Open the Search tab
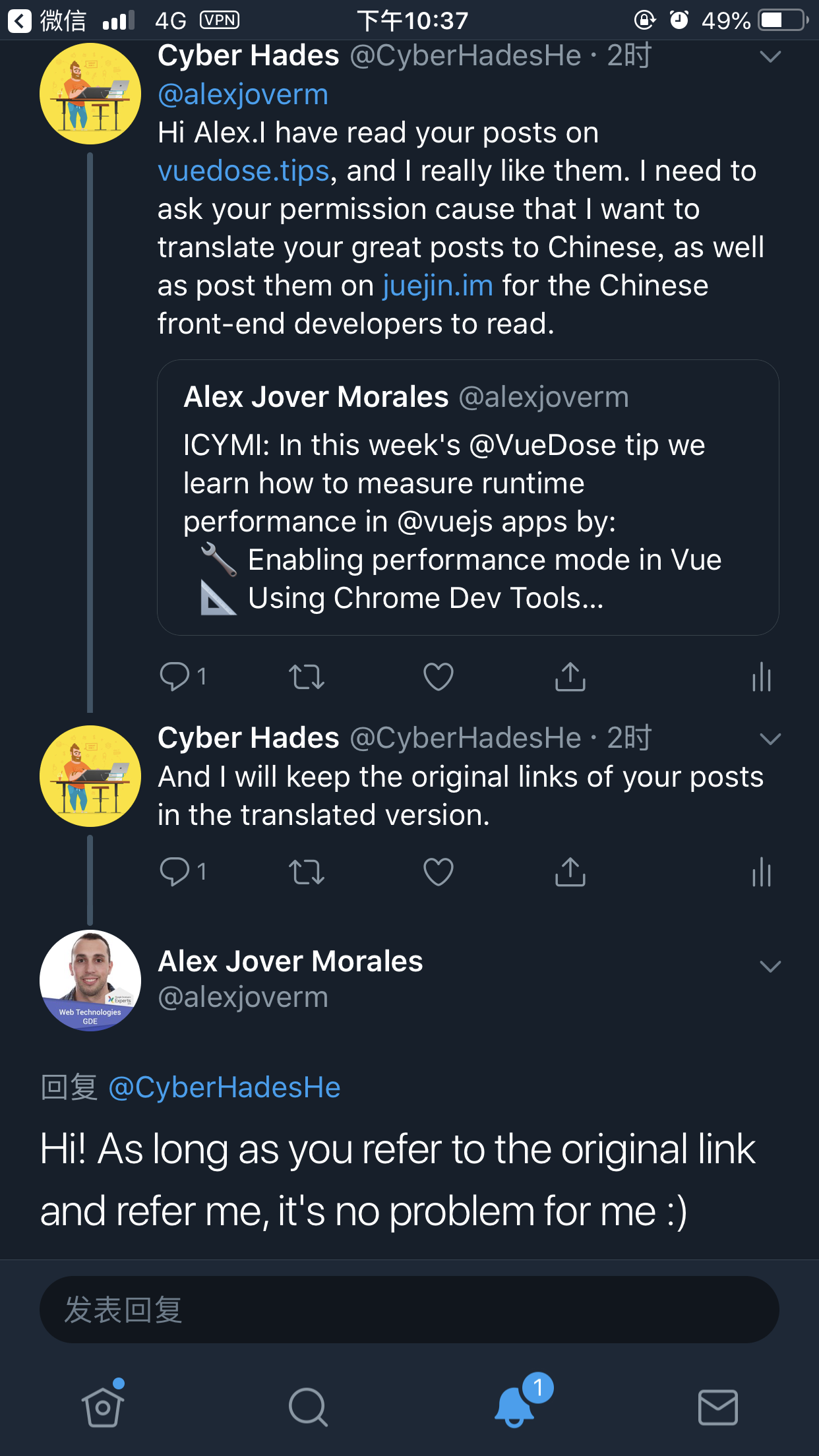This screenshot has height=1456, width=819. pyautogui.click(x=308, y=1407)
